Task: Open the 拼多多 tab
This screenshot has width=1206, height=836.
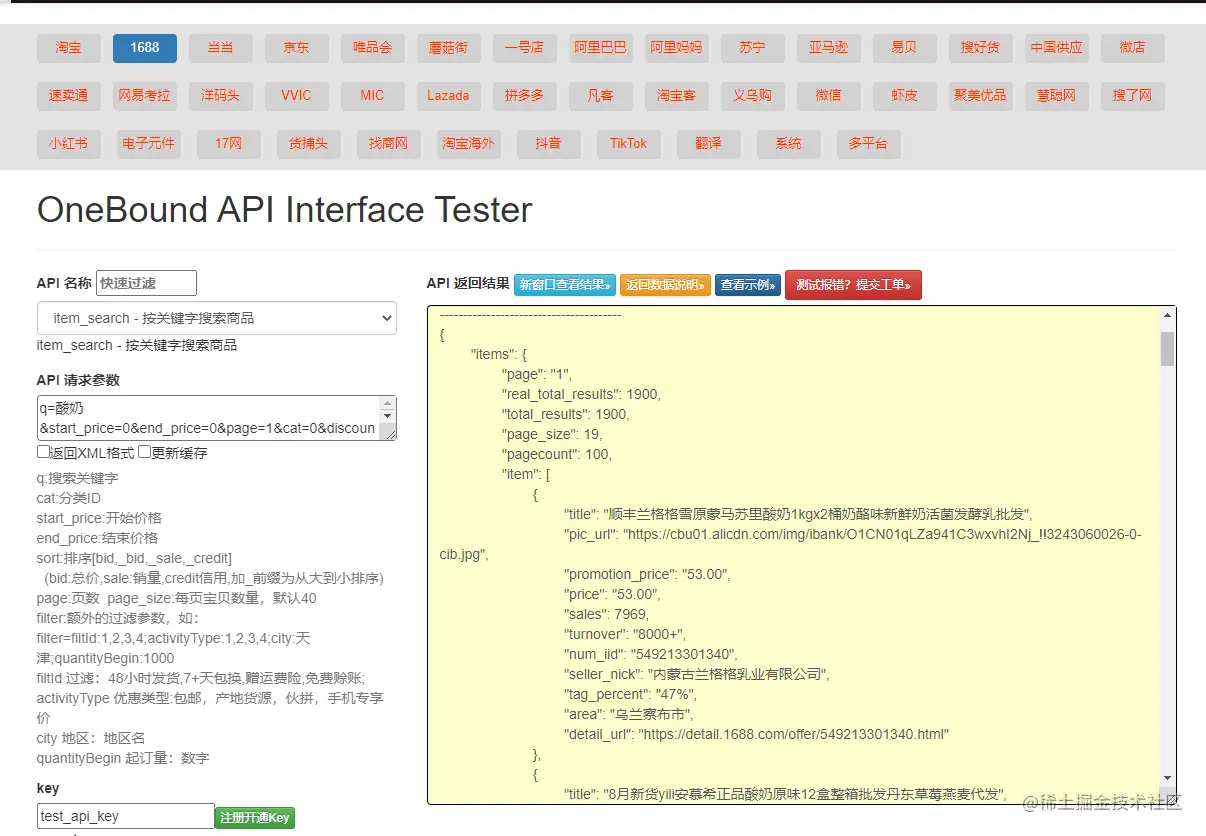Action: tap(525, 96)
